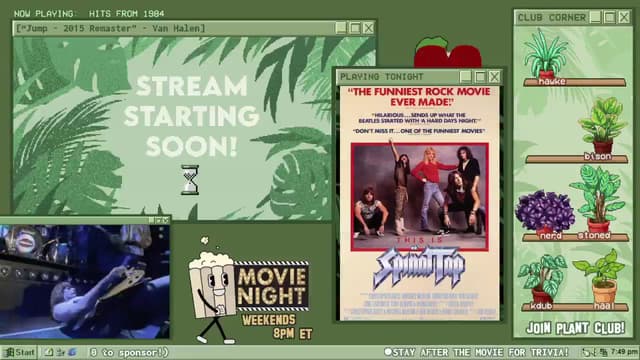The height and width of the screenshot is (360, 640).
Task: Click the red apple icon above Playing Tonight
Action: coord(448,52)
